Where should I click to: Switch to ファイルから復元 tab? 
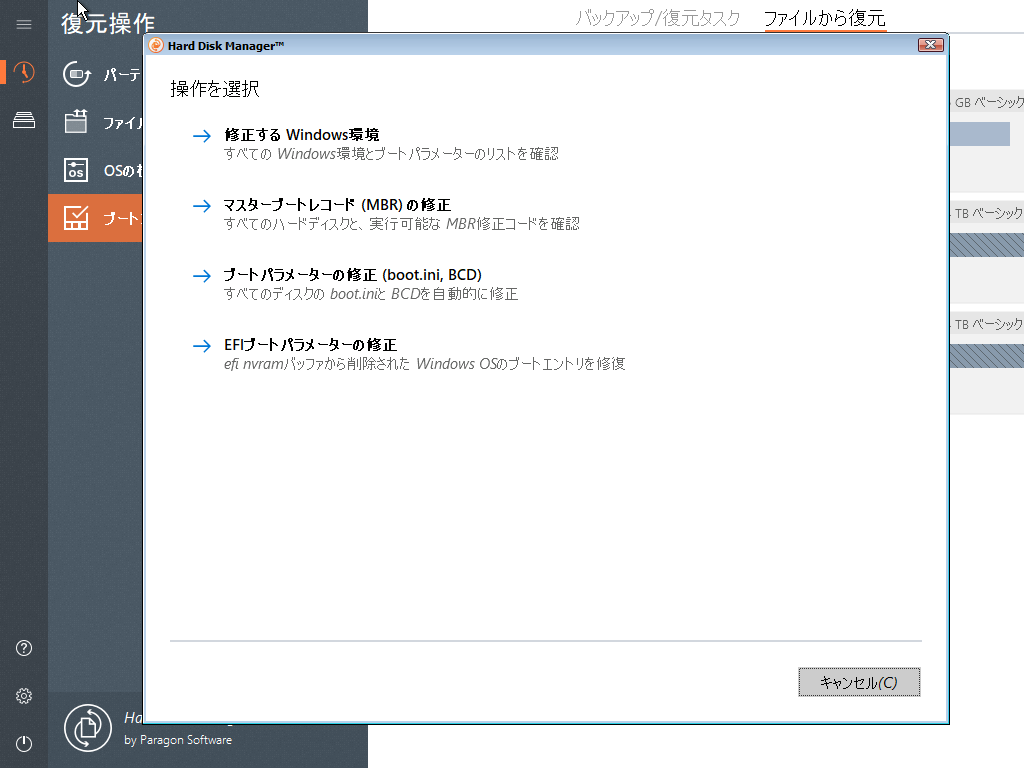(825, 18)
